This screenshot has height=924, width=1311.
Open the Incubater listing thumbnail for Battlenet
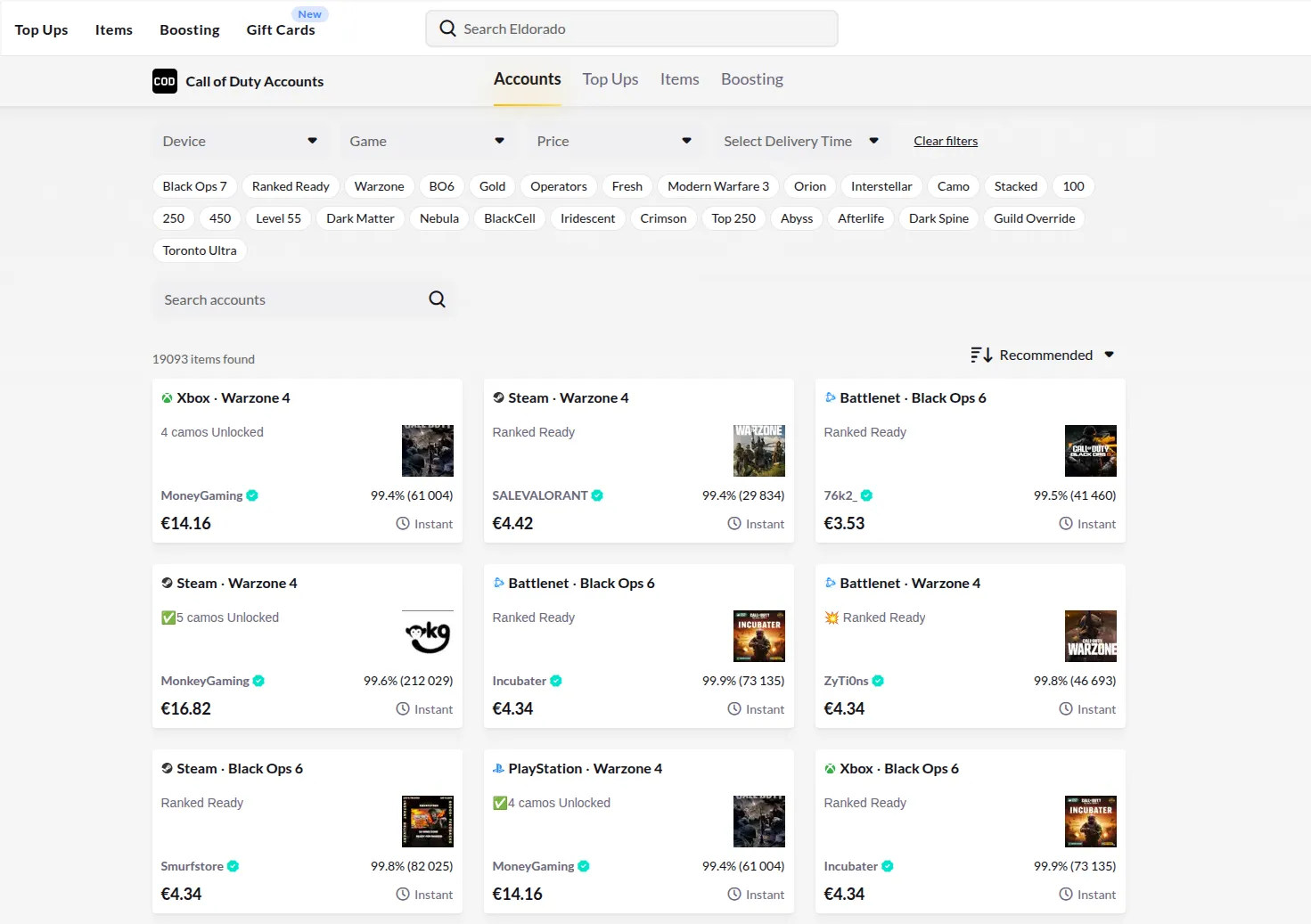(758, 636)
